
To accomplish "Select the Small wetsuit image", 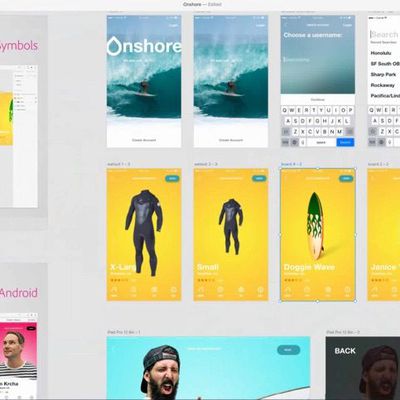I will point(231,227).
